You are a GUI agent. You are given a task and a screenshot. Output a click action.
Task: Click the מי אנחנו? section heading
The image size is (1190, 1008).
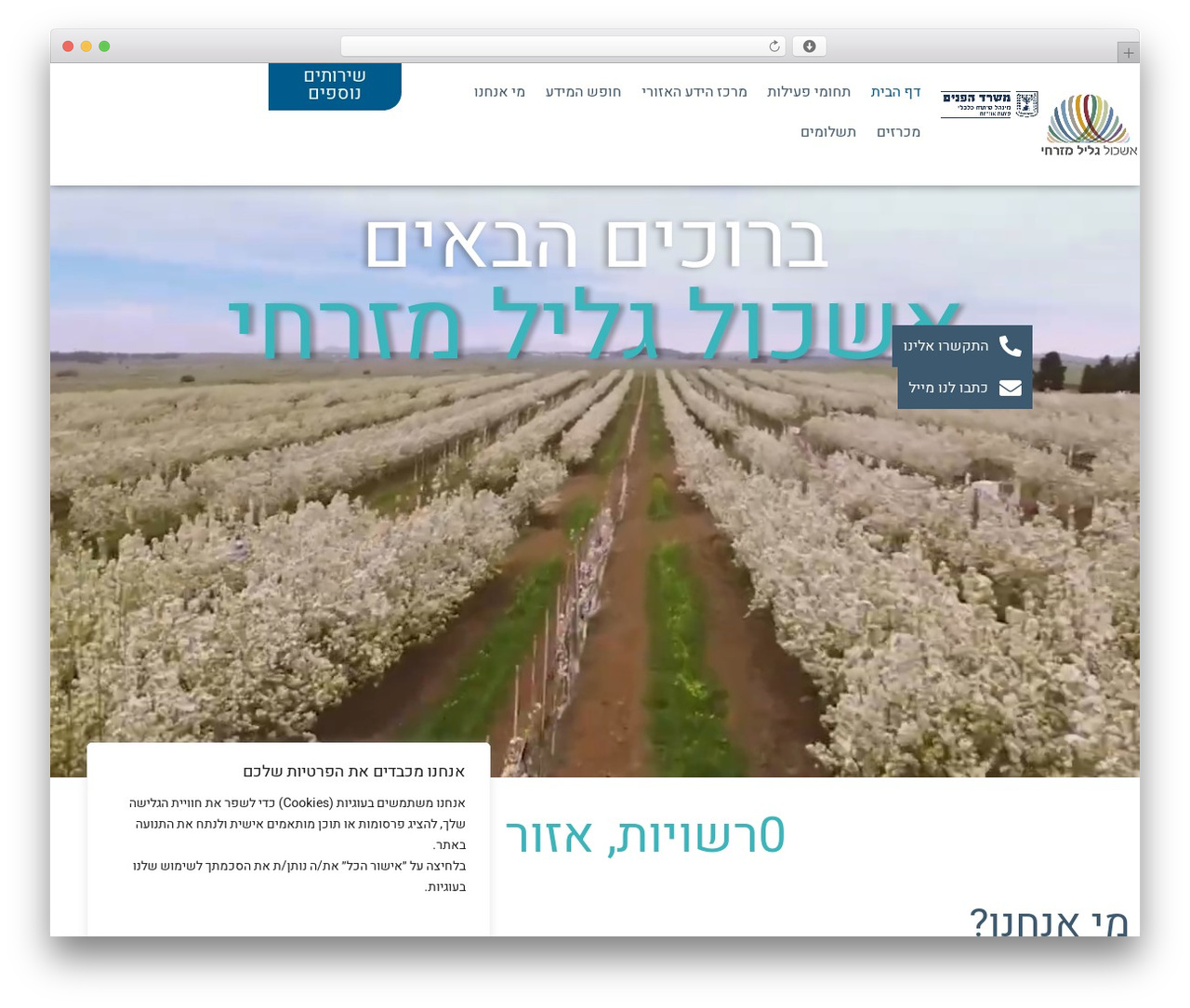click(1049, 922)
